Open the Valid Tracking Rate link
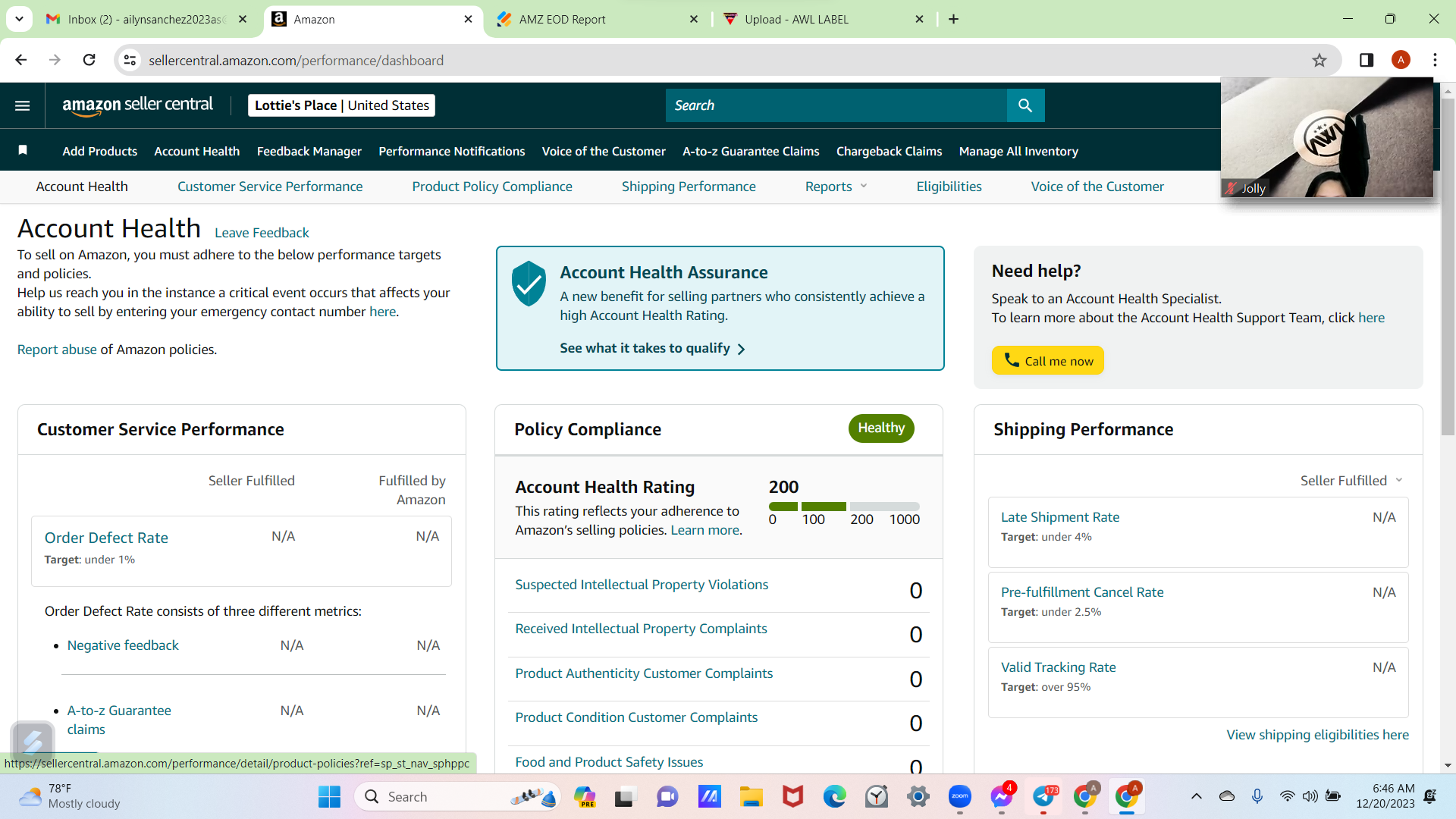The height and width of the screenshot is (819, 1456). click(x=1059, y=667)
